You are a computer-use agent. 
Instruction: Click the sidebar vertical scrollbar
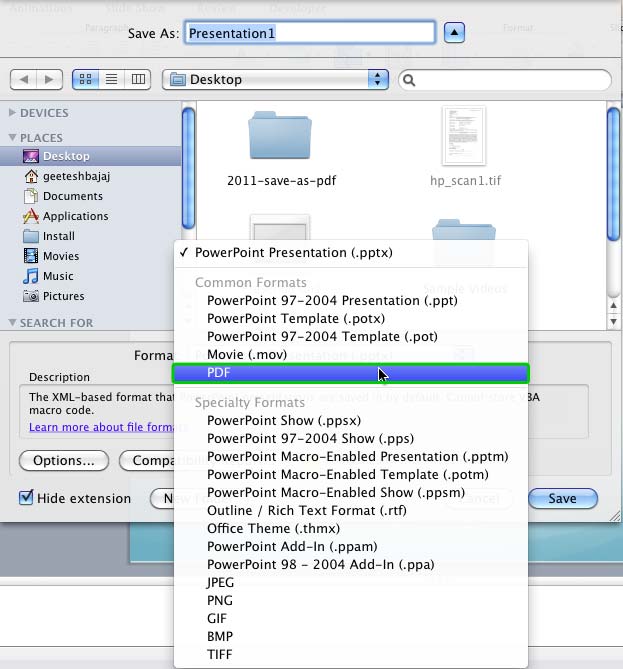[x=188, y=168]
